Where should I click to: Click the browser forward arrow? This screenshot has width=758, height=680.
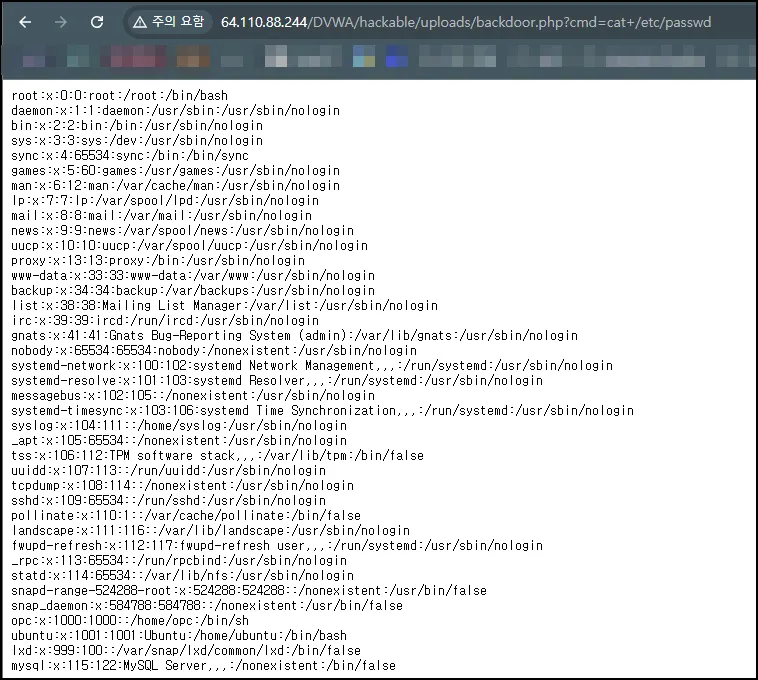pyautogui.click(x=60, y=22)
